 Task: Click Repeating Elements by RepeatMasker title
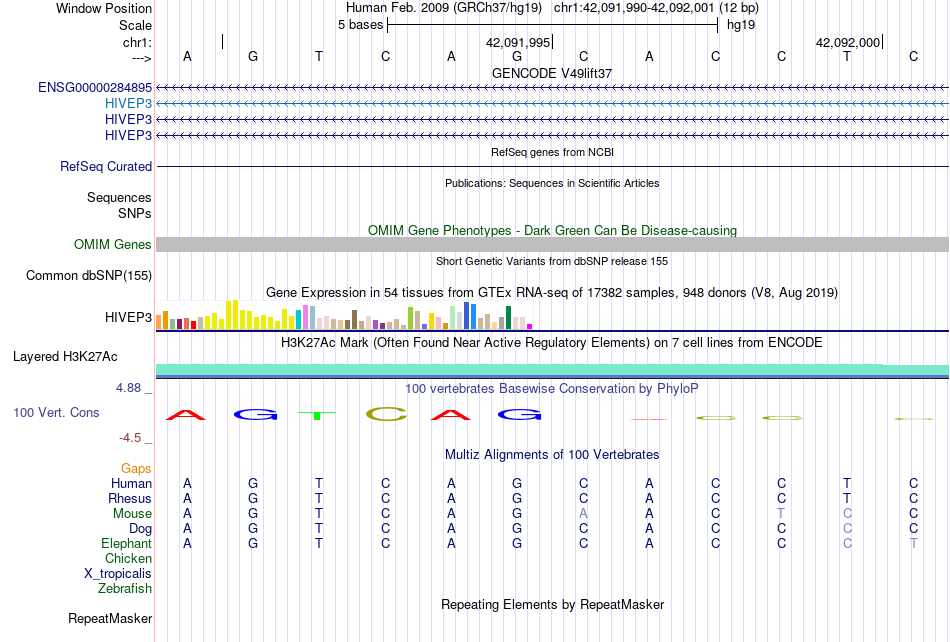pyautogui.click(x=553, y=604)
